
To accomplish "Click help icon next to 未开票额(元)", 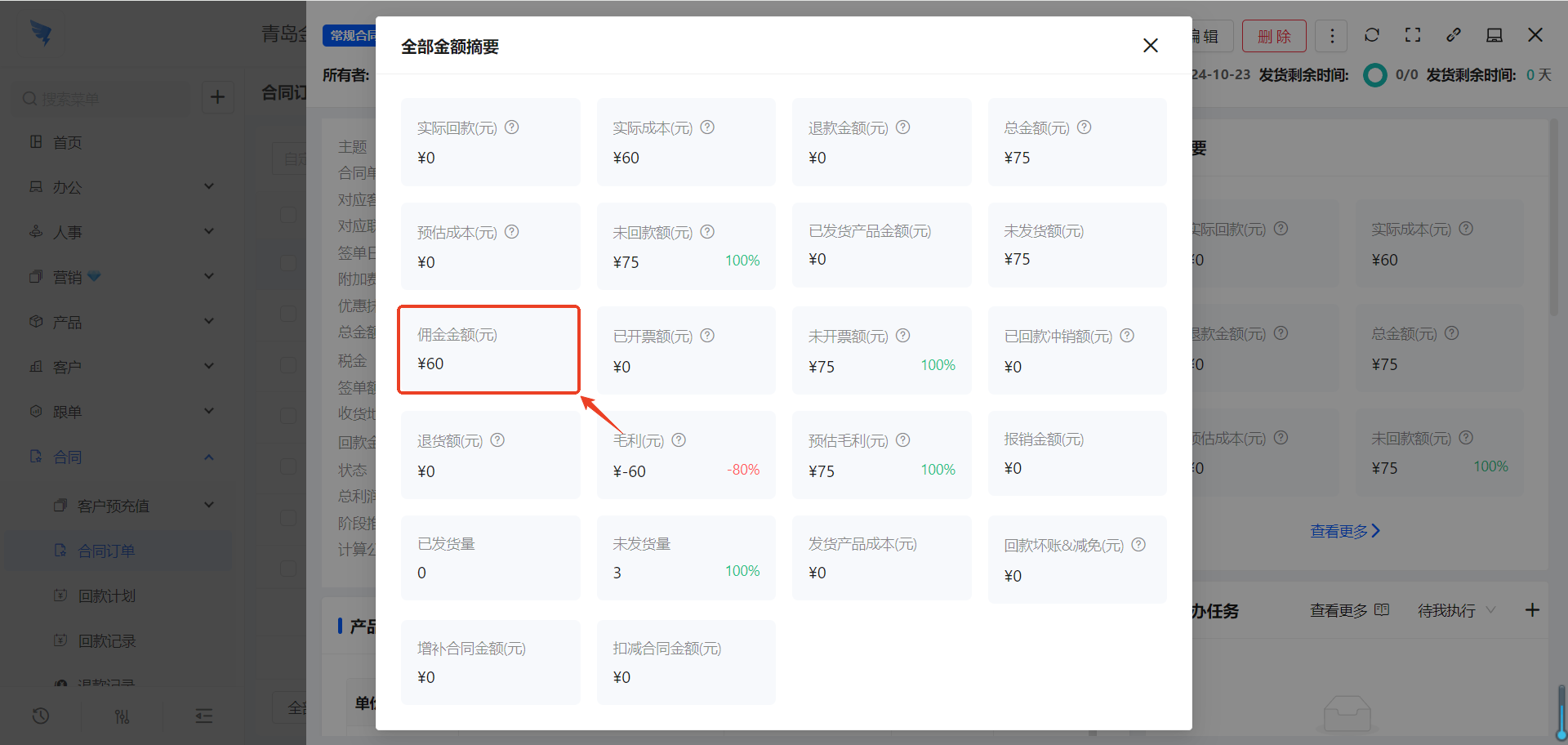I will (x=903, y=336).
